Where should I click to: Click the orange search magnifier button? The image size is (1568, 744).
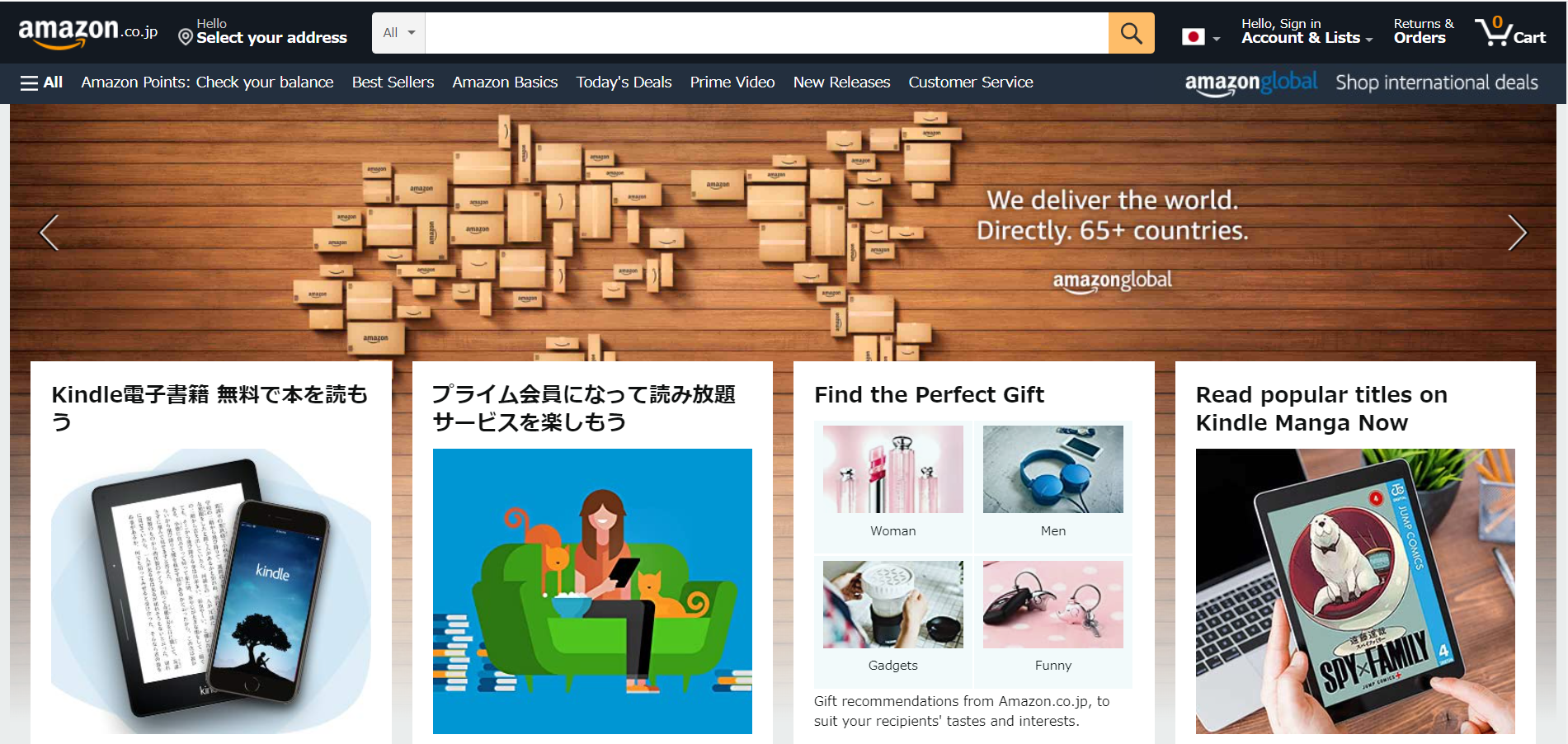tap(1131, 33)
